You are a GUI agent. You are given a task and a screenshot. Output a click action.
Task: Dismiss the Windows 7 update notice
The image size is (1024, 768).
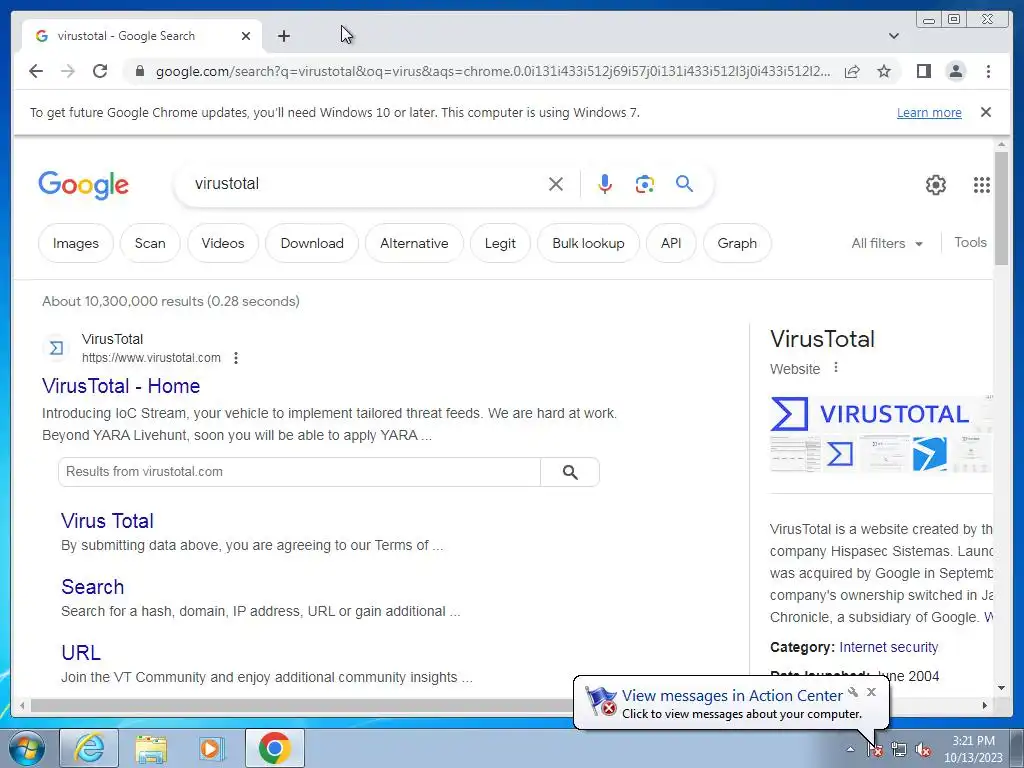pyautogui.click(x=986, y=112)
